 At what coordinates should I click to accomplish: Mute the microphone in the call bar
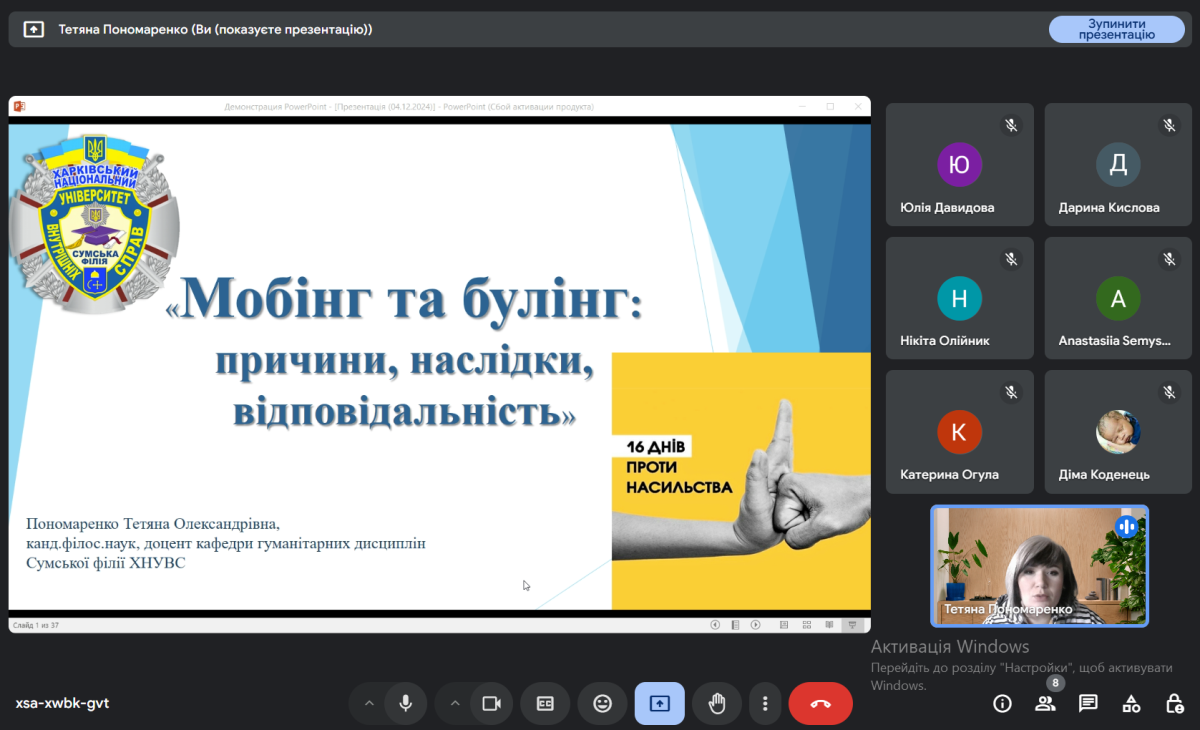tap(406, 703)
